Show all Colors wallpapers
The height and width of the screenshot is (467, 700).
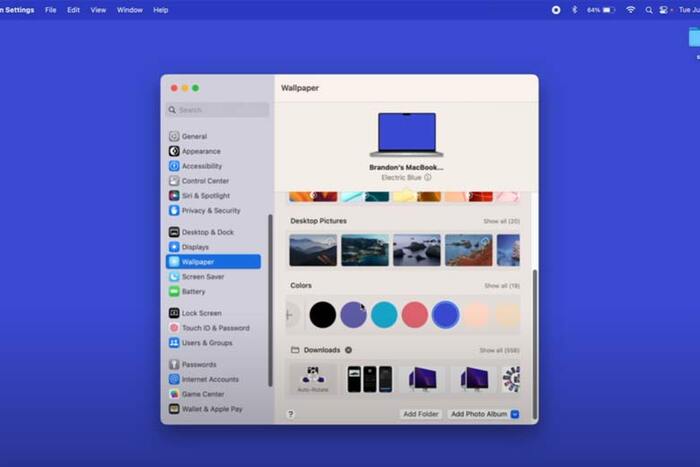click(x=501, y=286)
